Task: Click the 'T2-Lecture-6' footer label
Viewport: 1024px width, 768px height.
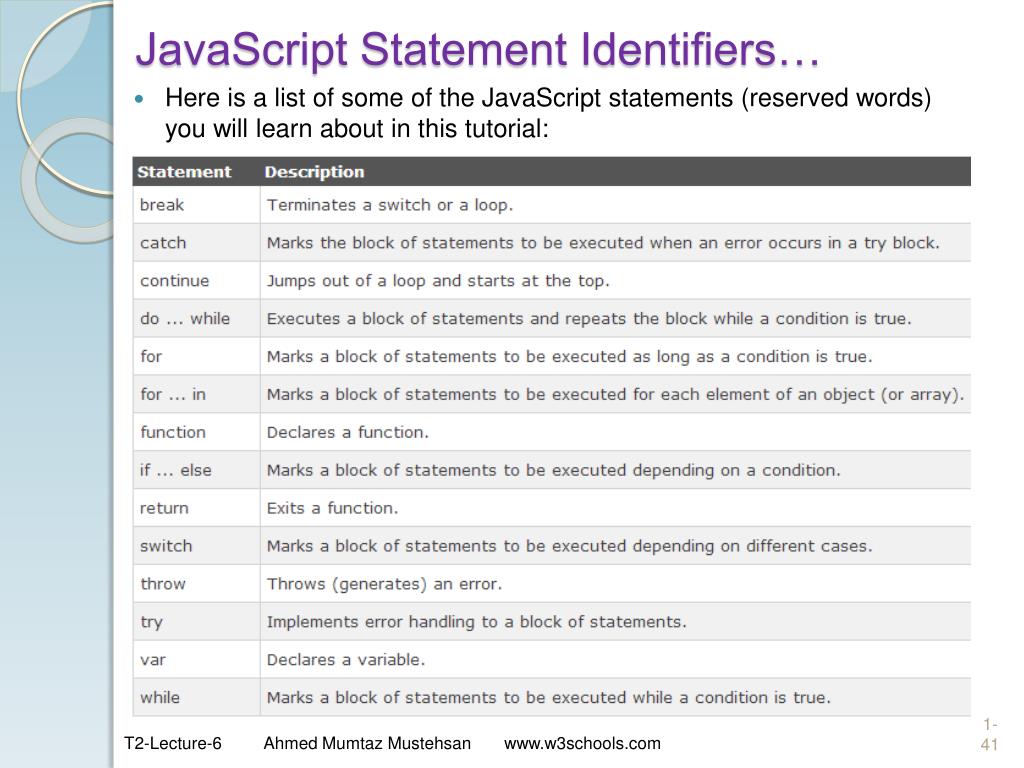Action: 173,743
